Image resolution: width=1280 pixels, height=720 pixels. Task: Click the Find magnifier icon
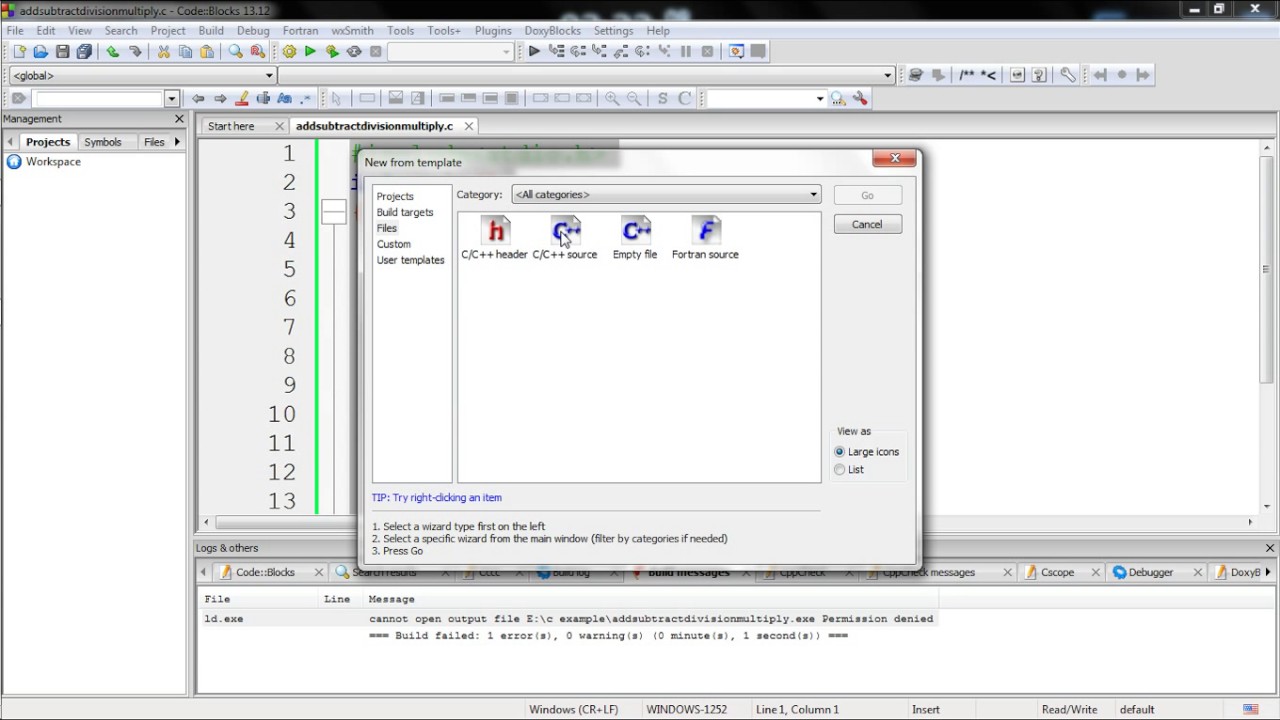[x=236, y=52]
